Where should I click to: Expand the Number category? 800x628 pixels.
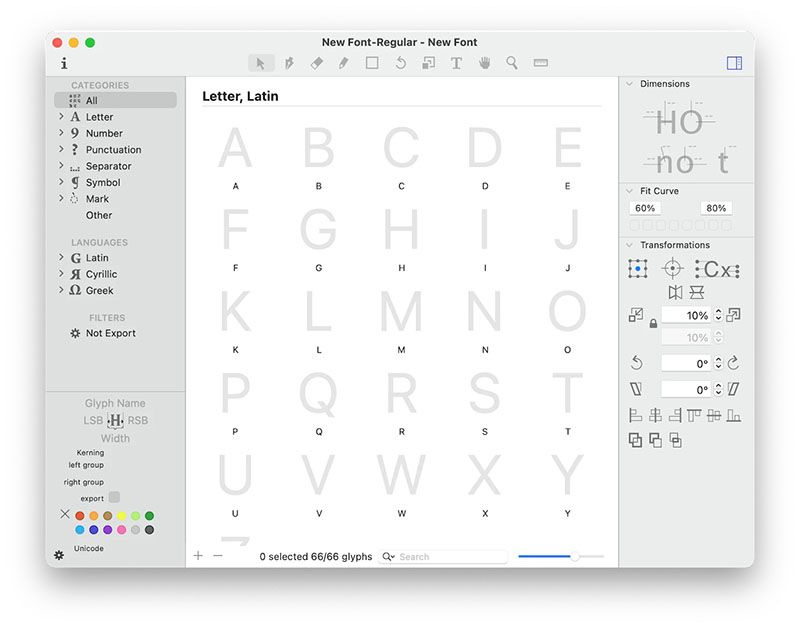click(x=61, y=133)
